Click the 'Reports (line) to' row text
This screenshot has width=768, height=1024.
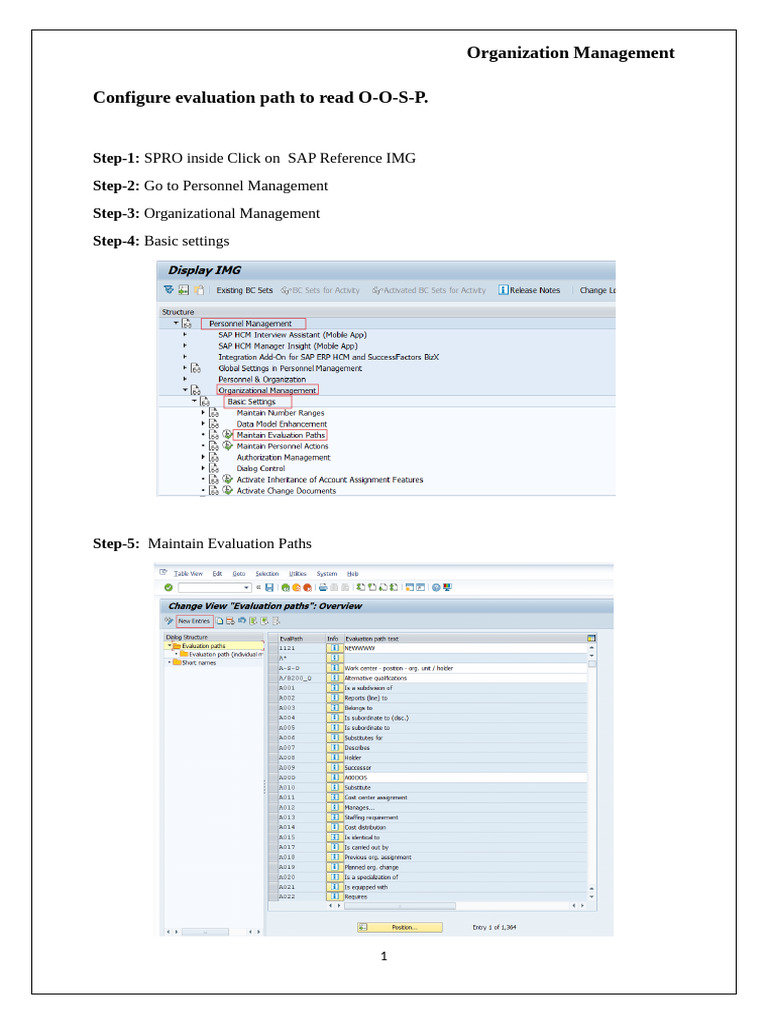coord(366,698)
